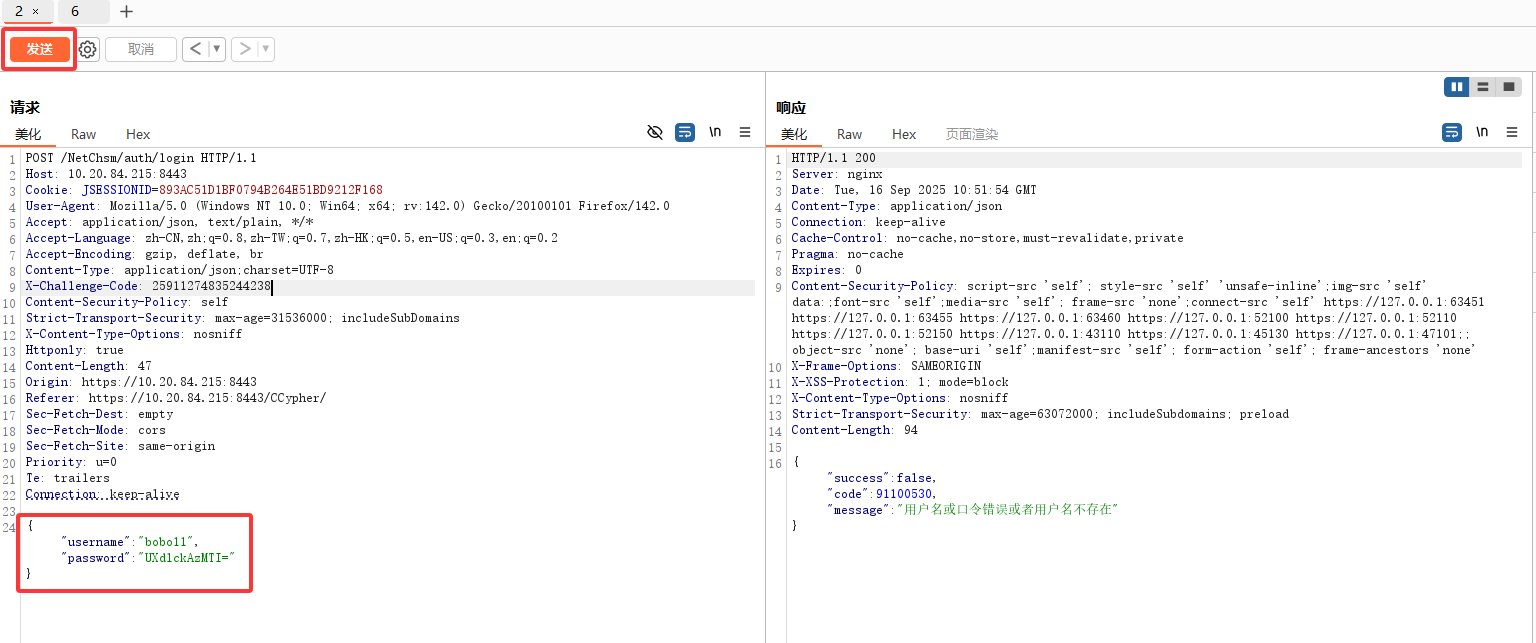Click the Referer header with /CCypher/

pyautogui.click(x=176, y=398)
